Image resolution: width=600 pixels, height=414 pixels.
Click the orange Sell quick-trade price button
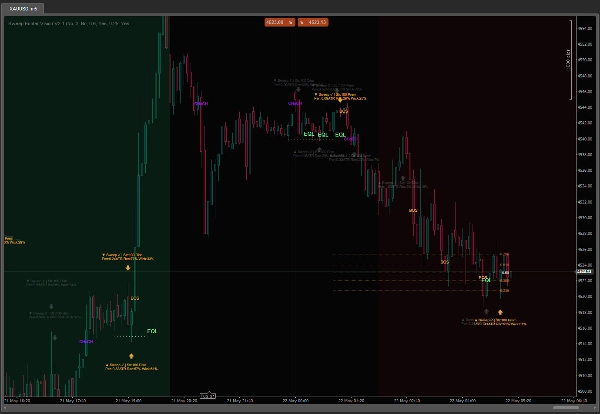[279, 22]
